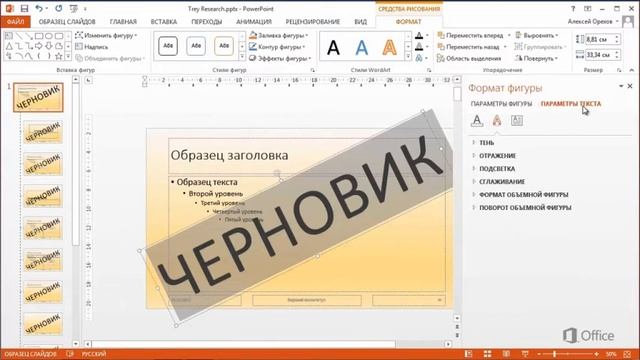Choose the triangle shape in the shapes gallery
Viewport: 640px width, 360px height.
tap(9, 46)
